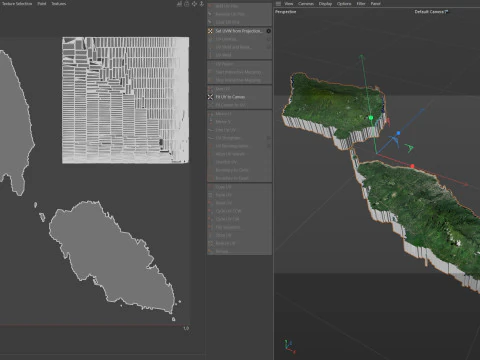Click the green Y-axis gizmo handle
Image resolution: width=480 pixels, height=360 pixels.
371,118
